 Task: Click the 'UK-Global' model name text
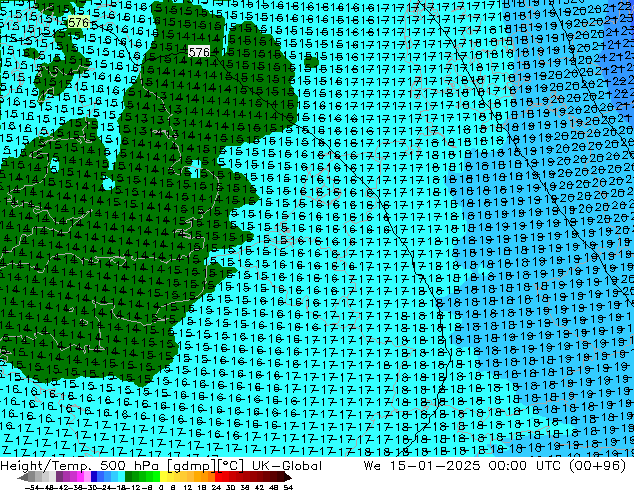coord(287,466)
